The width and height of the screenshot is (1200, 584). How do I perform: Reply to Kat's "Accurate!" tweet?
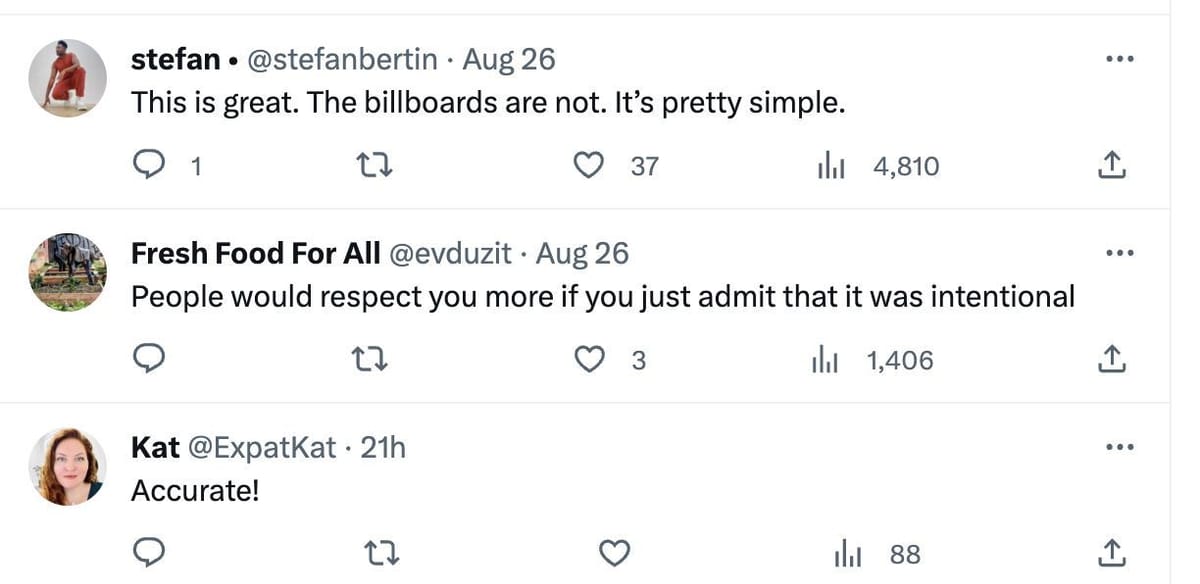148,553
